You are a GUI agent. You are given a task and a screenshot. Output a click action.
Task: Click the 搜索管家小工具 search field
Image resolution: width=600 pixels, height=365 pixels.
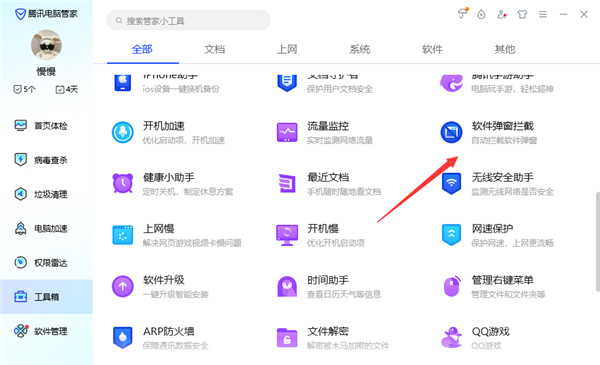coord(188,20)
